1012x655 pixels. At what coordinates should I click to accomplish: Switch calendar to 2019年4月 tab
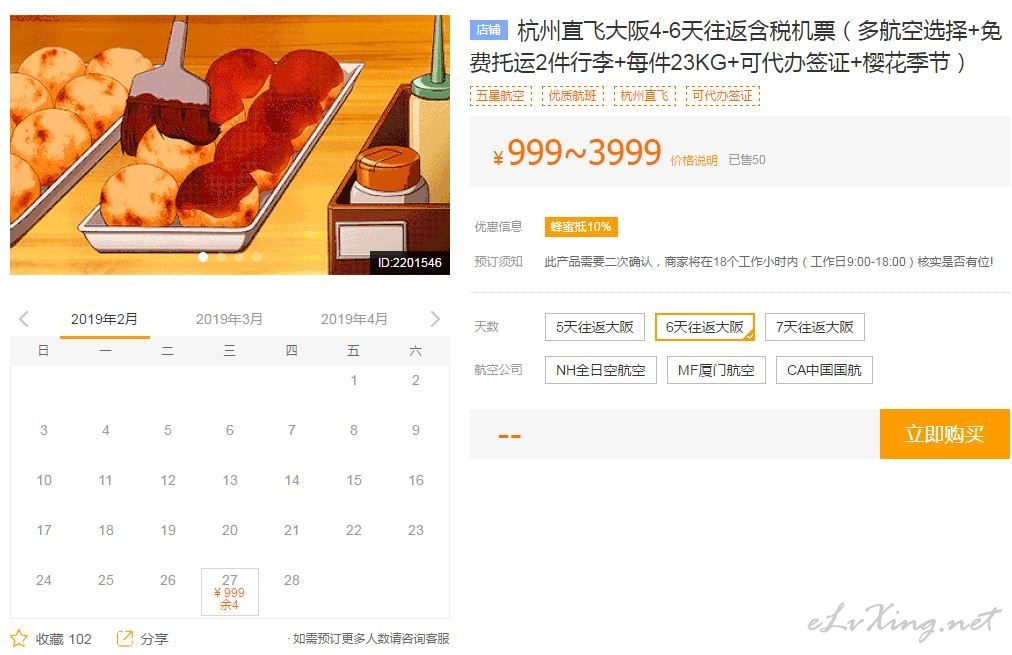(354, 319)
